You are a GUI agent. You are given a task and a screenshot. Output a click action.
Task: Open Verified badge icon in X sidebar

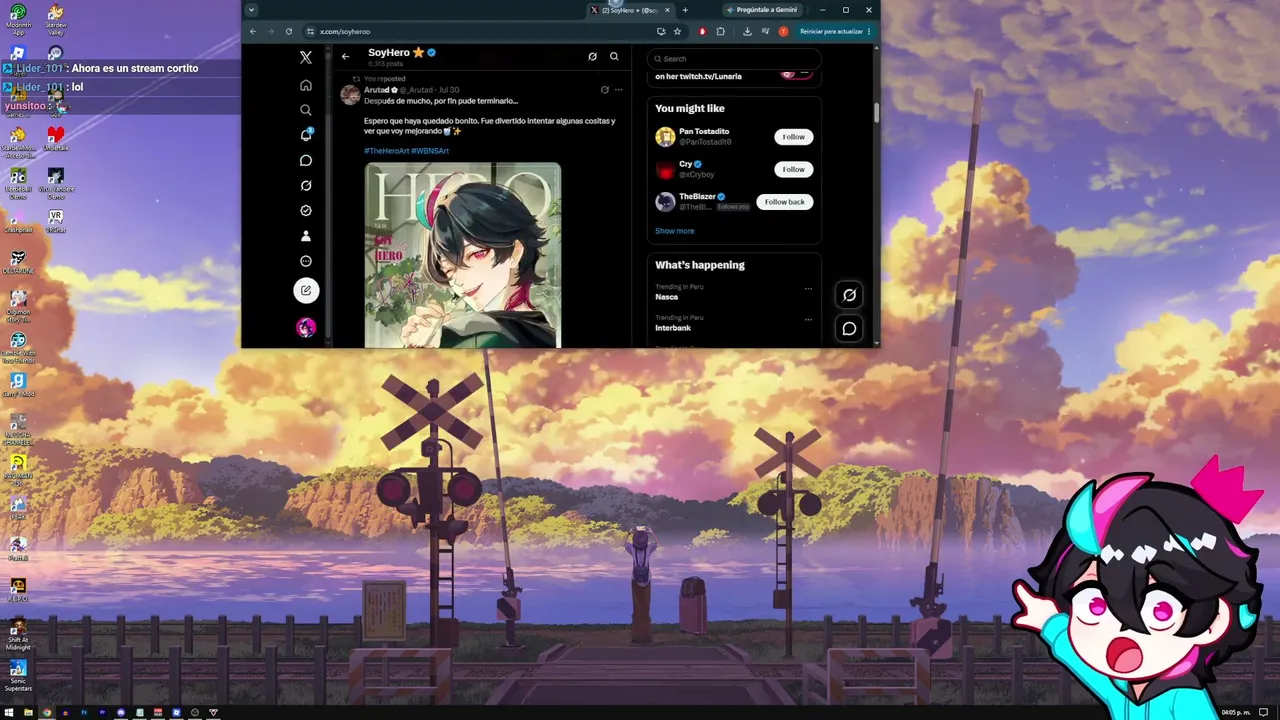(x=306, y=211)
